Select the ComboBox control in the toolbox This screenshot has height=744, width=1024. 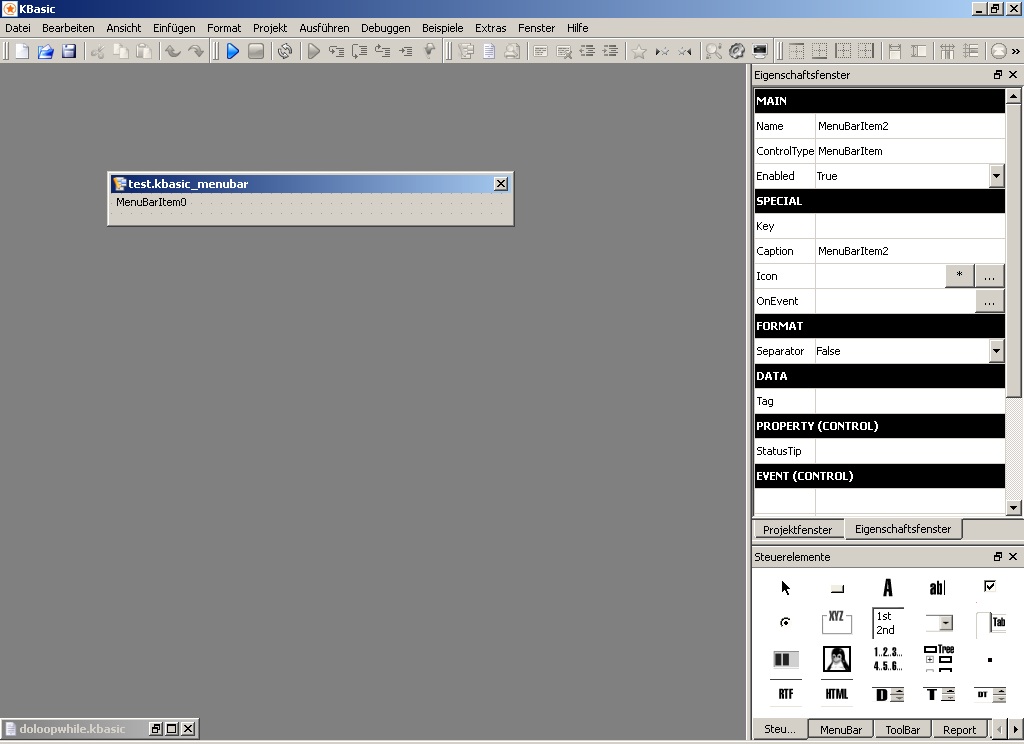click(938, 623)
